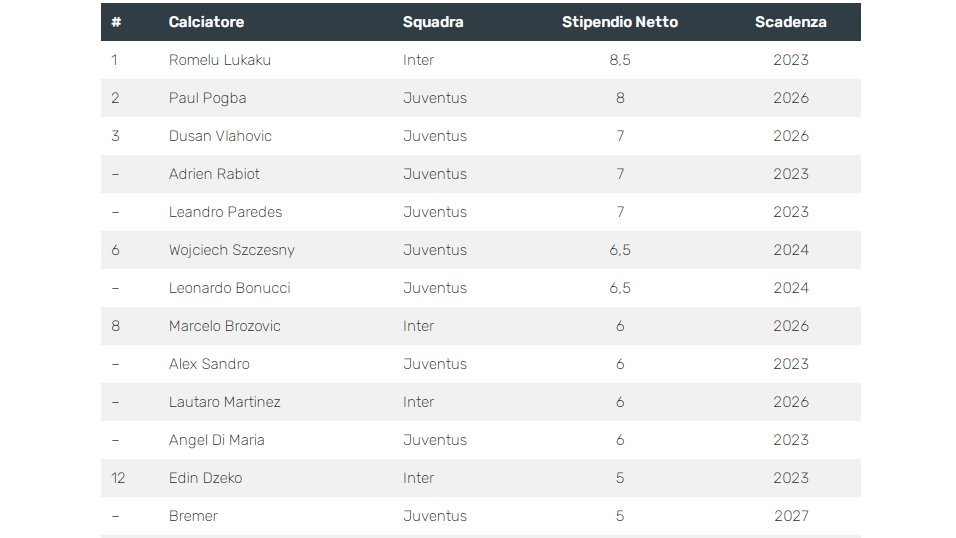This screenshot has height=538, width=956.
Task: Click on Paul Pogba's name
Action: [207, 98]
